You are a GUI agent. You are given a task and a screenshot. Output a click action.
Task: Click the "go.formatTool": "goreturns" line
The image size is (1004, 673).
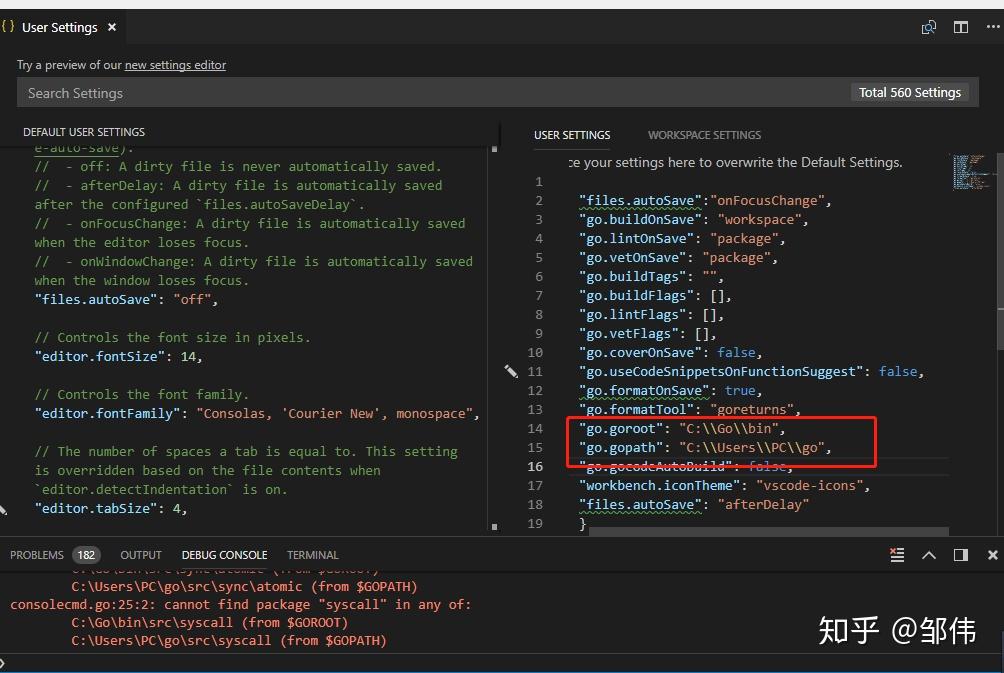690,409
